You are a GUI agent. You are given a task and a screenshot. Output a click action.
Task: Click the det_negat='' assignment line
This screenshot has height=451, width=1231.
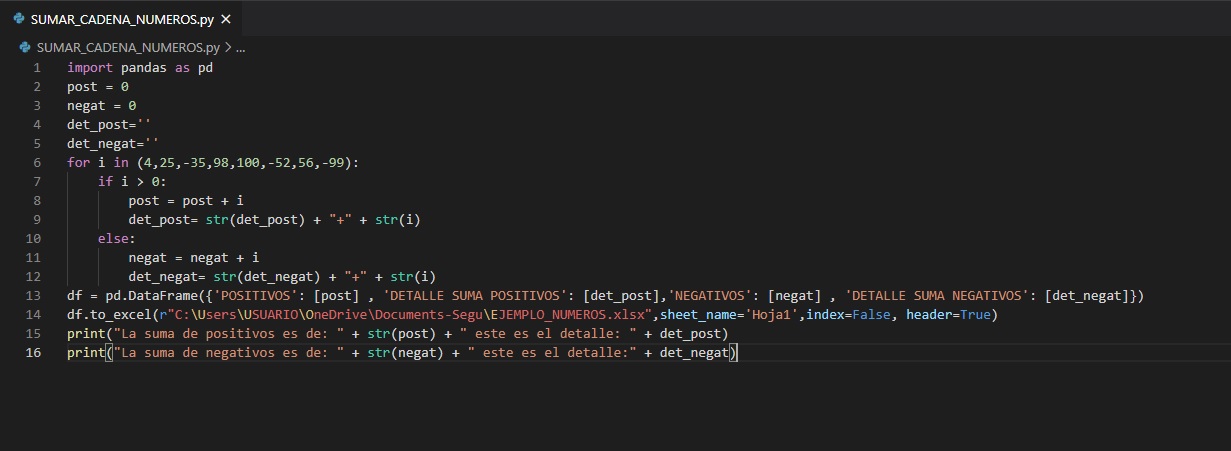tap(113, 144)
